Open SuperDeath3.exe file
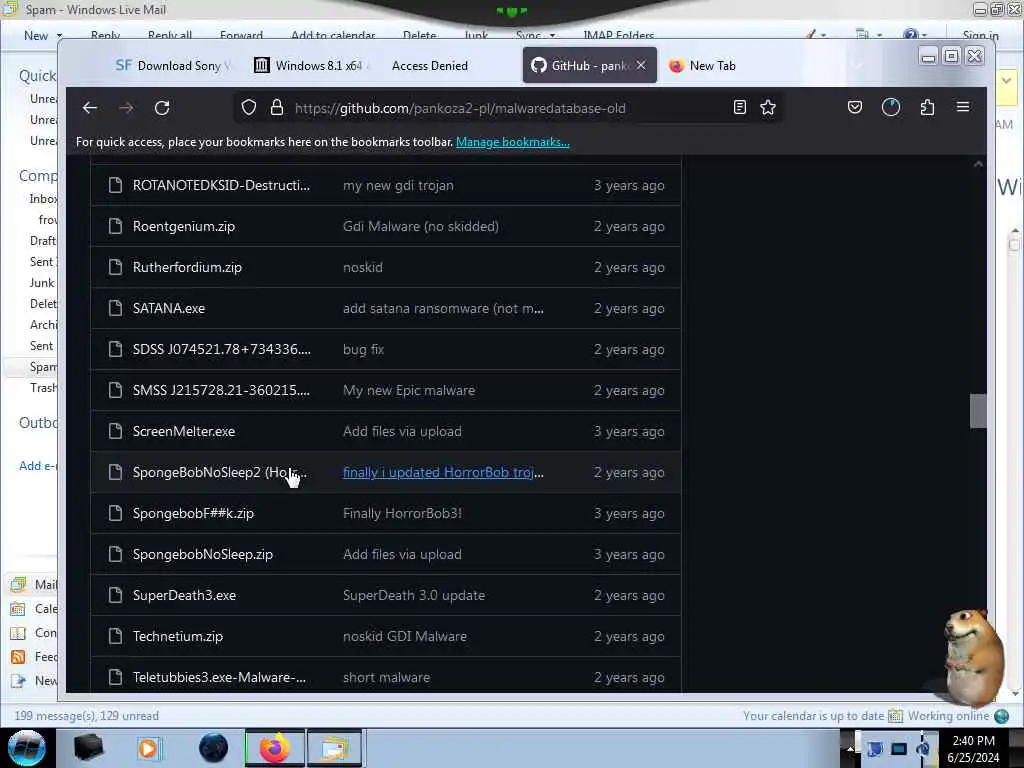The image size is (1024, 768). coord(184,596)
